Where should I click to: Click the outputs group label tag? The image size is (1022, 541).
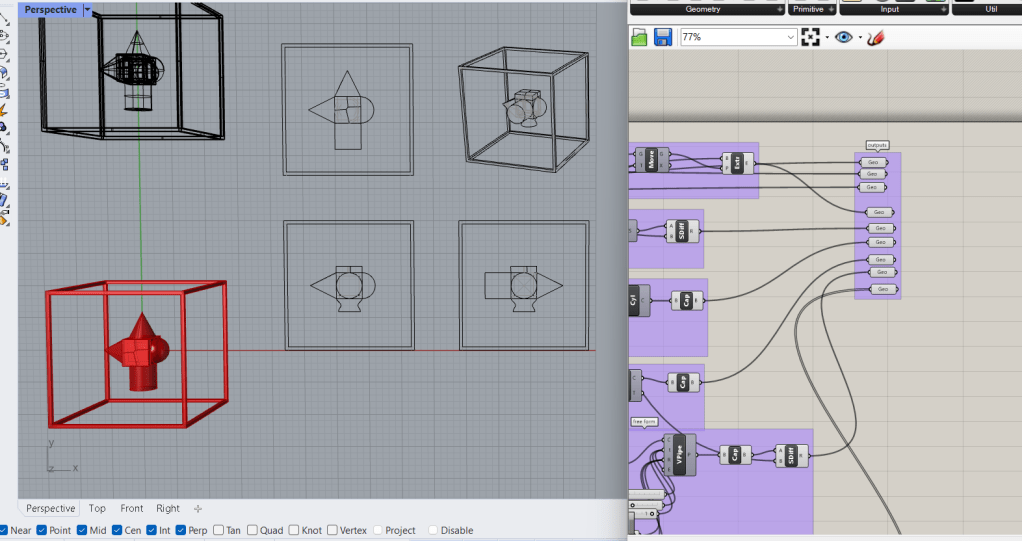point(877,145)
